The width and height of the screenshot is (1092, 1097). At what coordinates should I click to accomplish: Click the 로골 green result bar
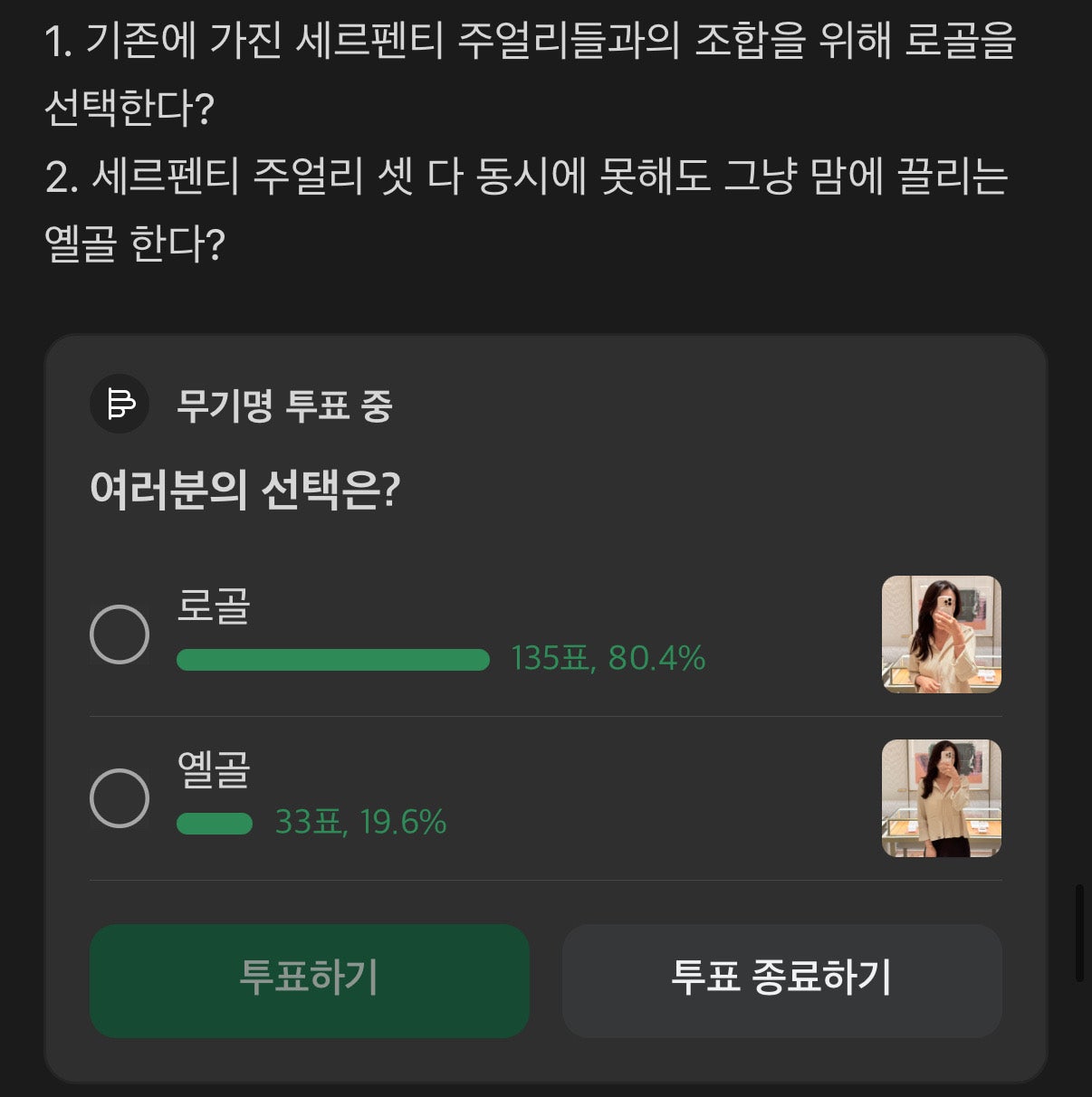coord(332,660)
